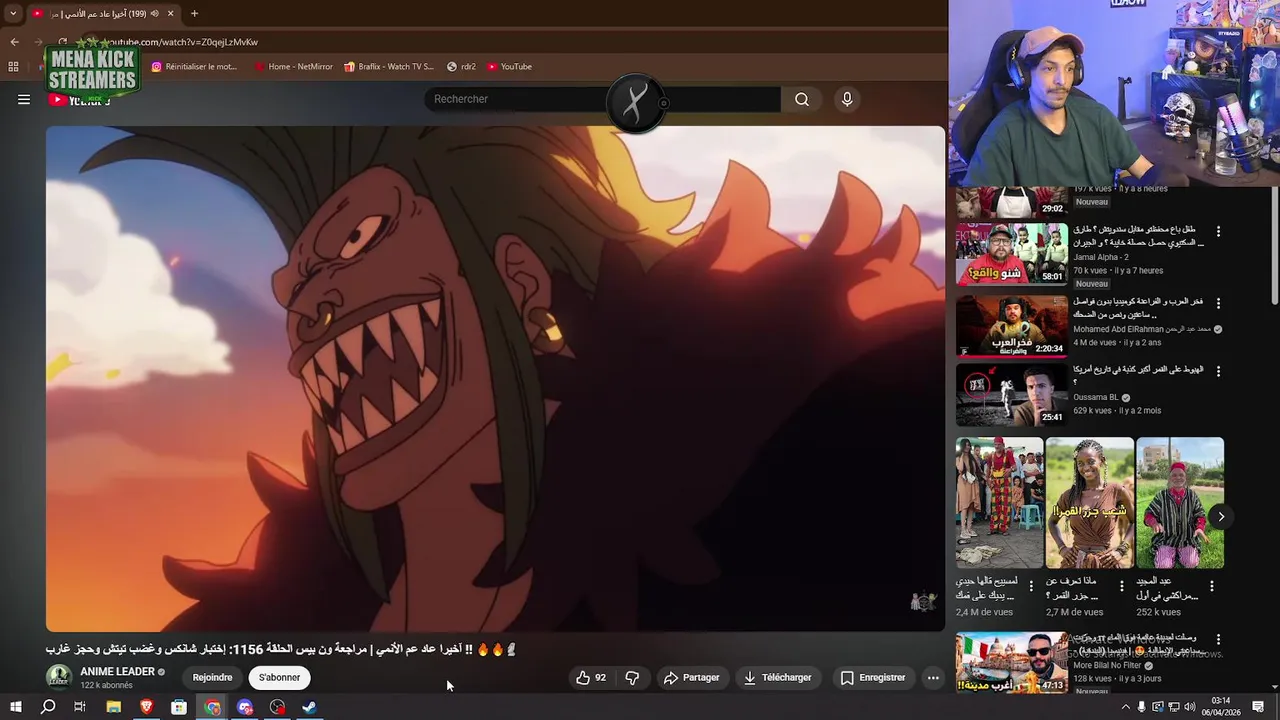This screenshot has width=1280, height=720.
Task: Open Braflix - Watch TV bookmark
Action: click(389, 67)
